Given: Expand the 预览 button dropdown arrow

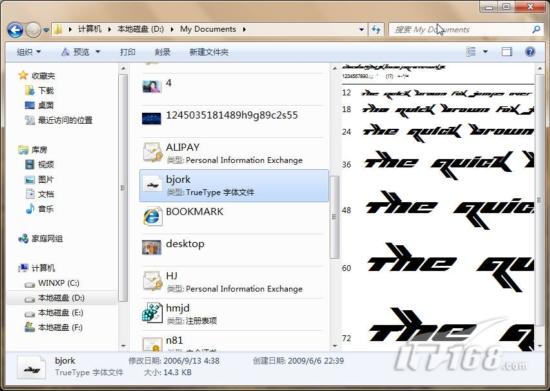Looking at the screenshot, I should coord(98,52).
